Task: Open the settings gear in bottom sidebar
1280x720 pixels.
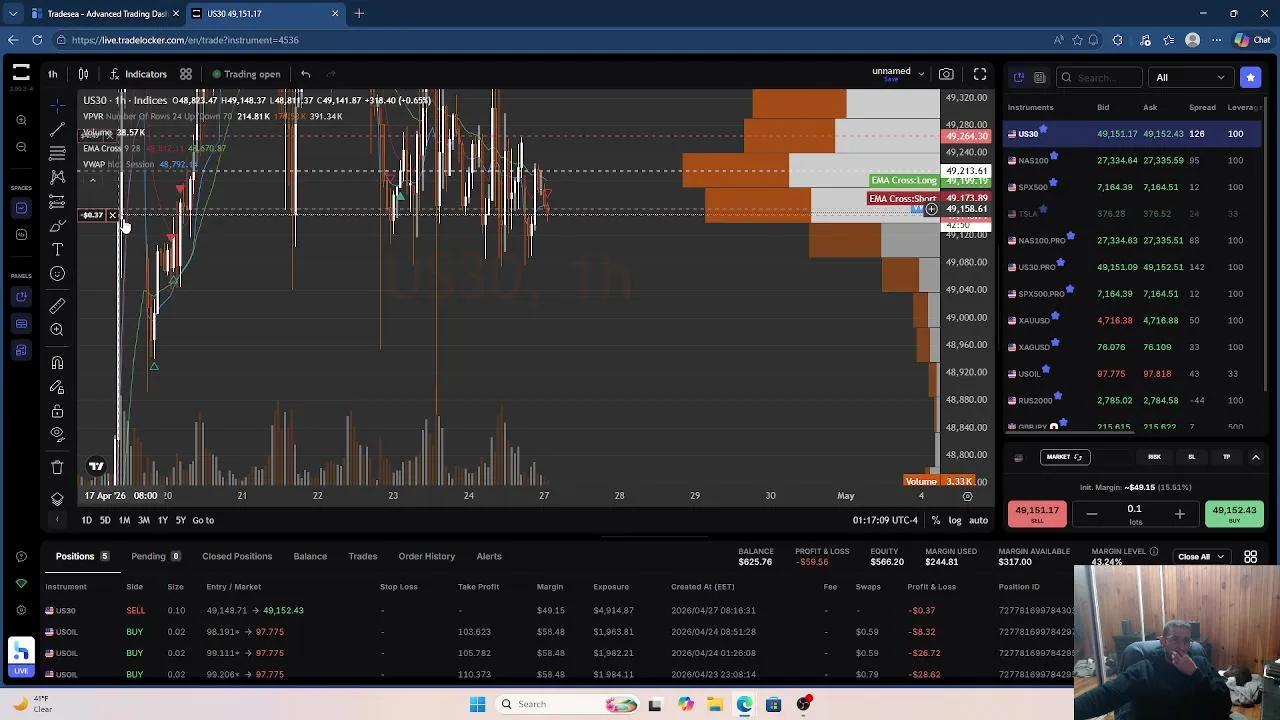Action: (21, 610)
